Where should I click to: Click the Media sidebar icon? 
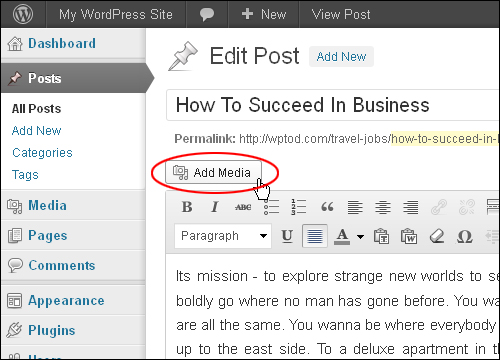point(15,206)
